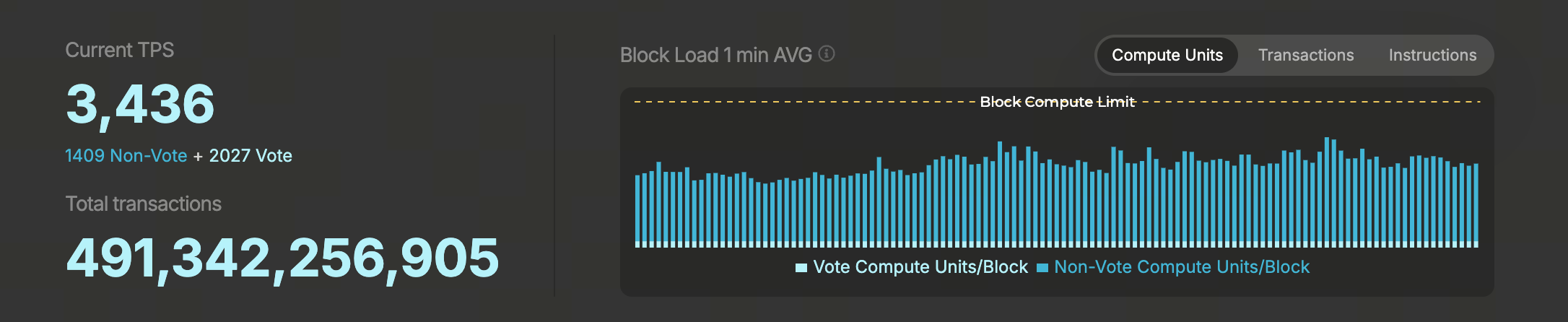Toggle the Non-Vote Compute Units/Block legend label
1568x322 pixels.
point(1181,267)
